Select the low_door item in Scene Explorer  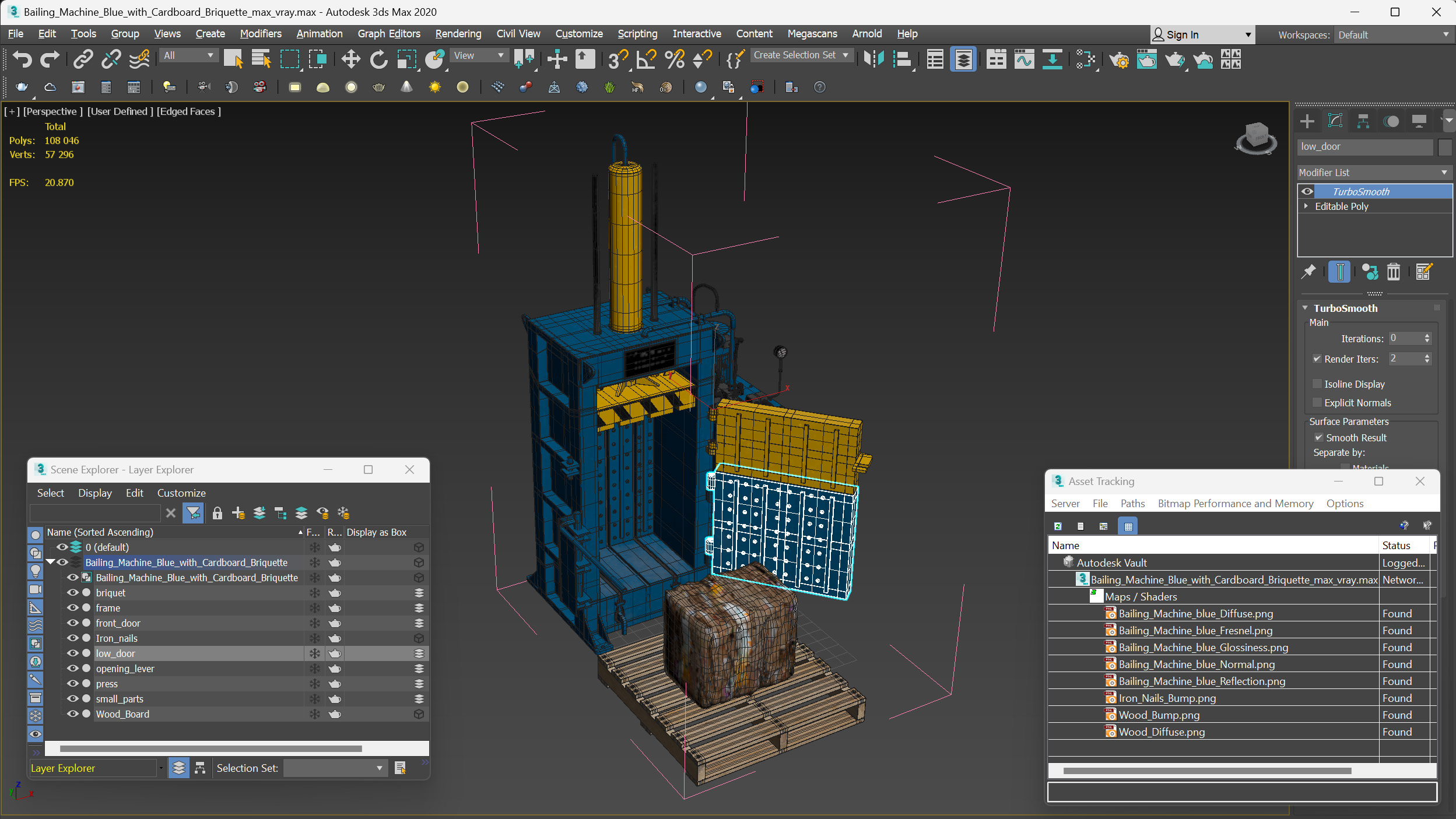[x=115, y=653]
